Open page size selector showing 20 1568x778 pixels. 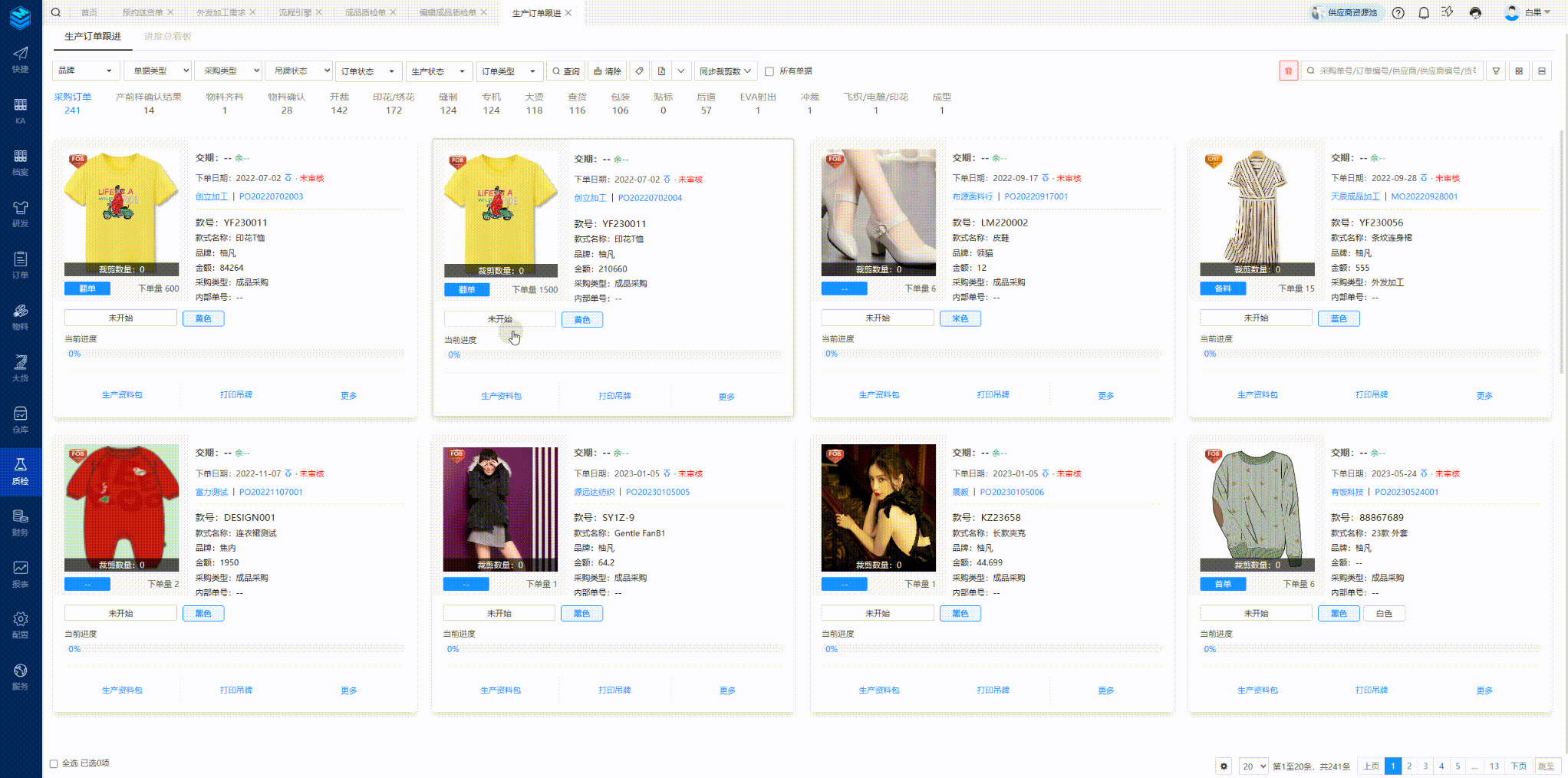(1253, 766)
